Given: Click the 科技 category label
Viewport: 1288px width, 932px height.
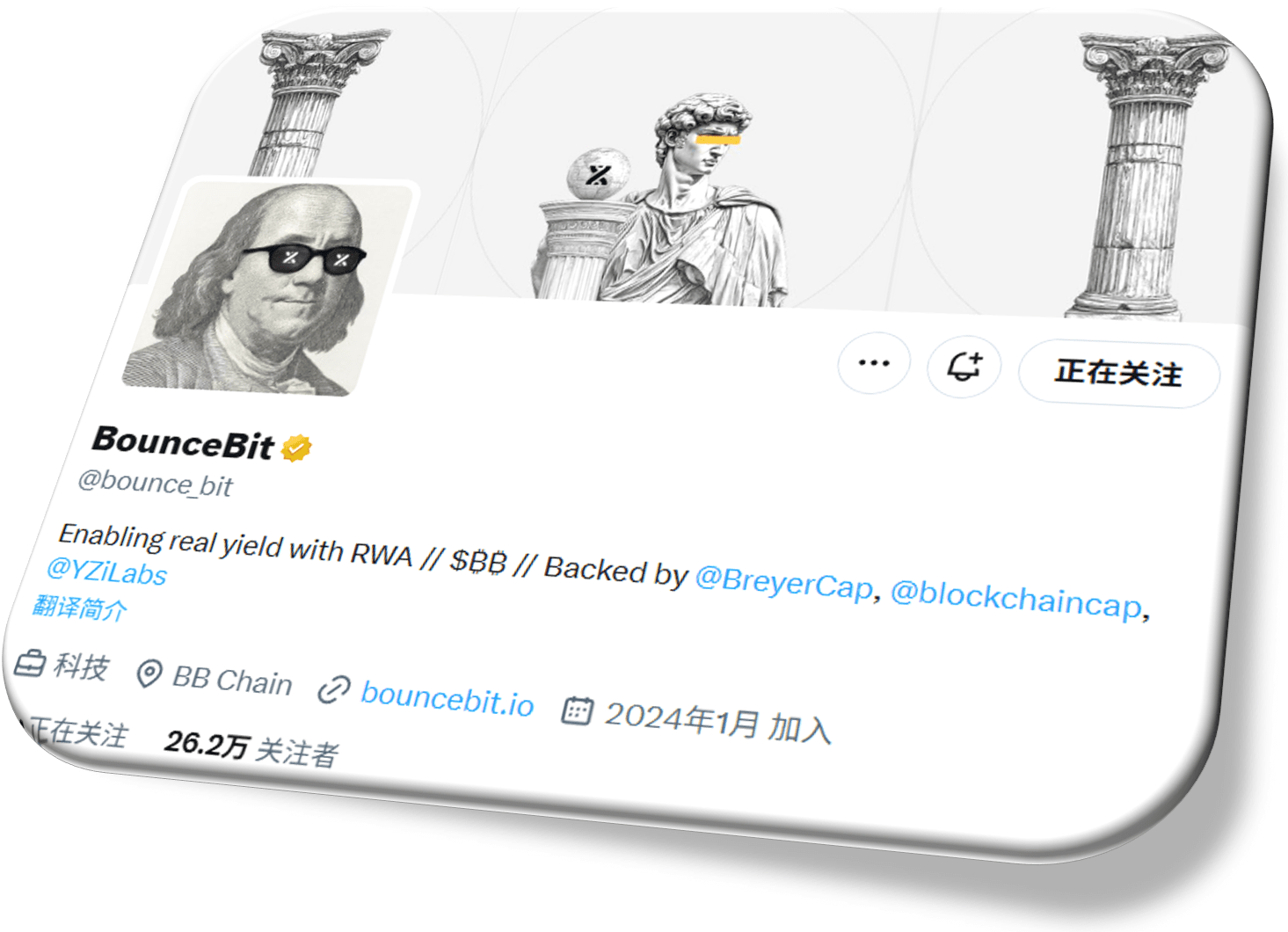Looking at the screenshot, I should [x=81, y=666].
